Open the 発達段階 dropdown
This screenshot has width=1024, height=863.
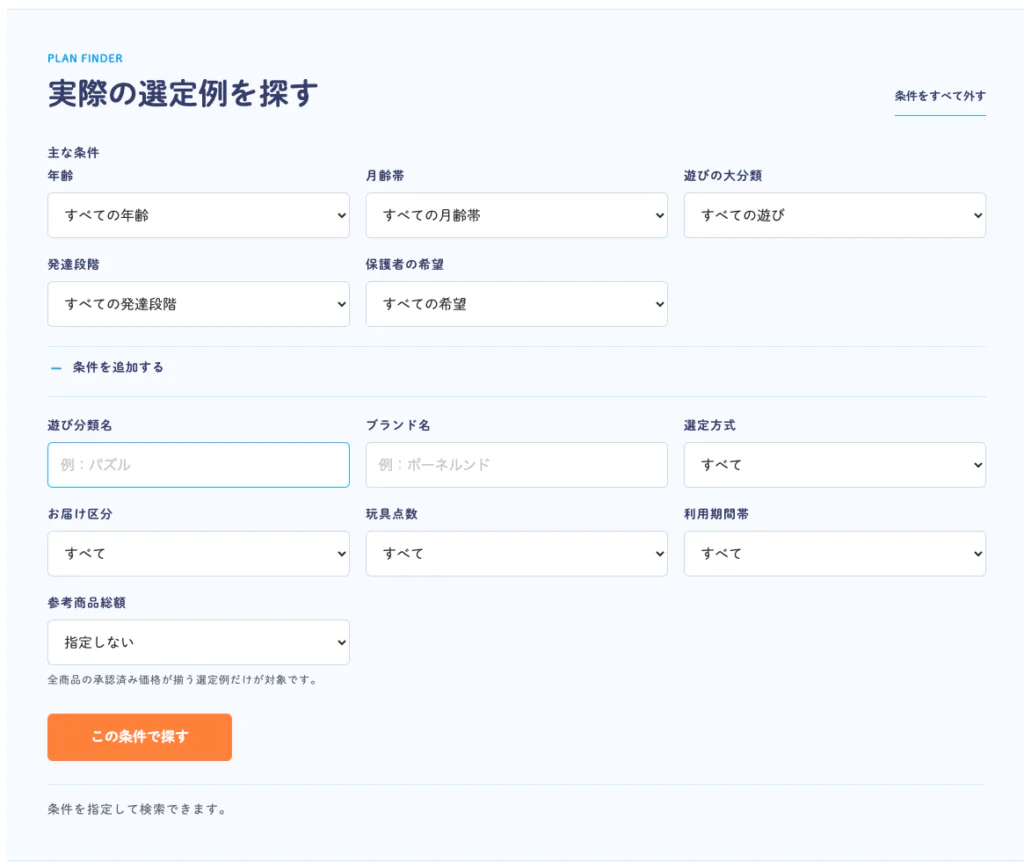pos(199,304)
